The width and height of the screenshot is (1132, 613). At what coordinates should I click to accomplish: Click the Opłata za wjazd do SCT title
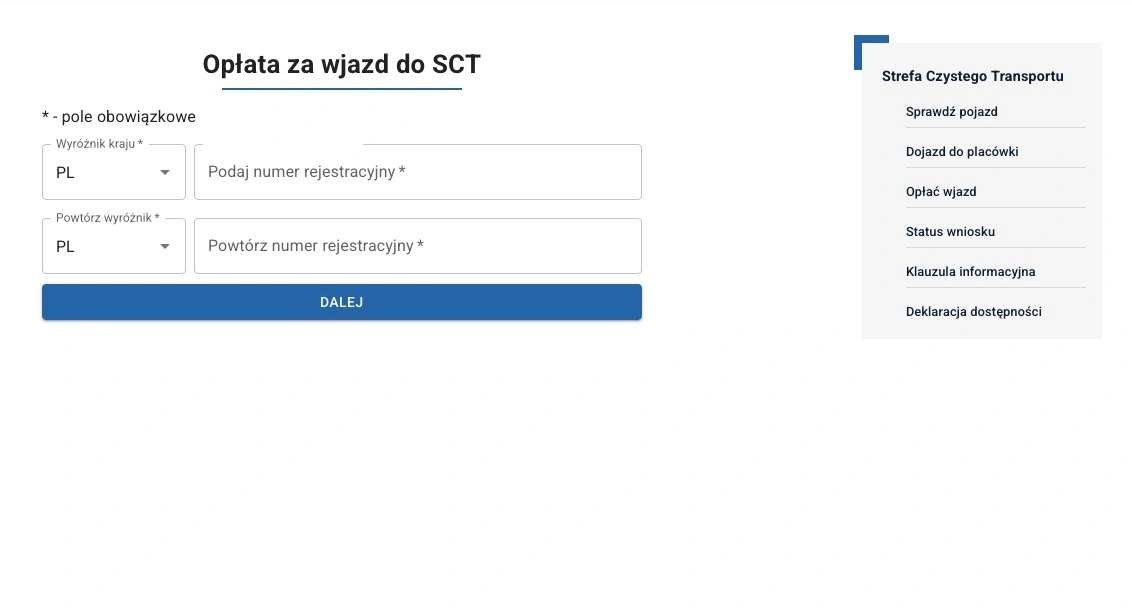click(x=341, y=65)
